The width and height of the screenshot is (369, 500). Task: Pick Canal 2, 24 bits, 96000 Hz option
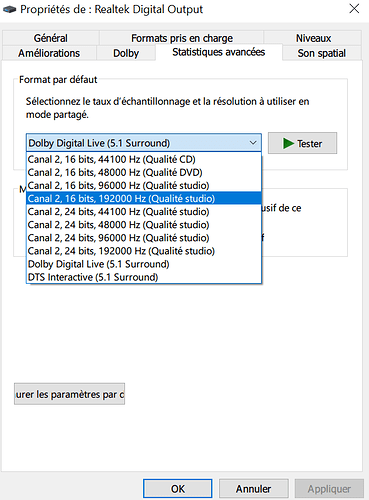click(144, 238)
